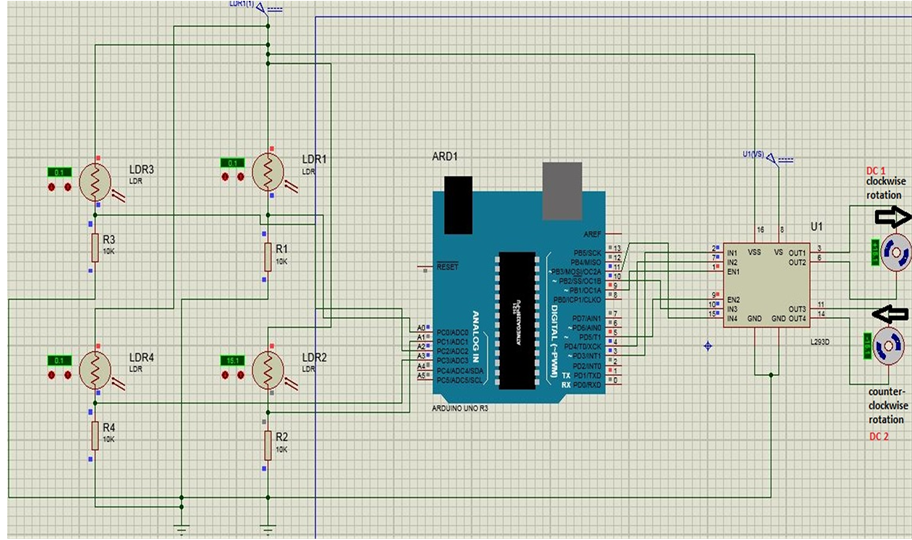
Task: Click the LDR2 light value display
Action: (233, 359)
